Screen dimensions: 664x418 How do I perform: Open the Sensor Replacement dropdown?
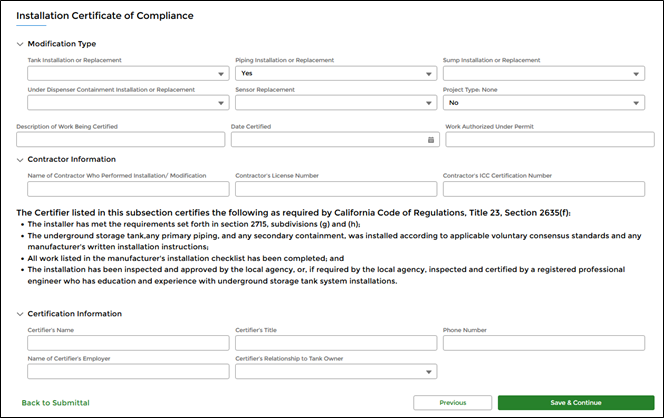336,103
